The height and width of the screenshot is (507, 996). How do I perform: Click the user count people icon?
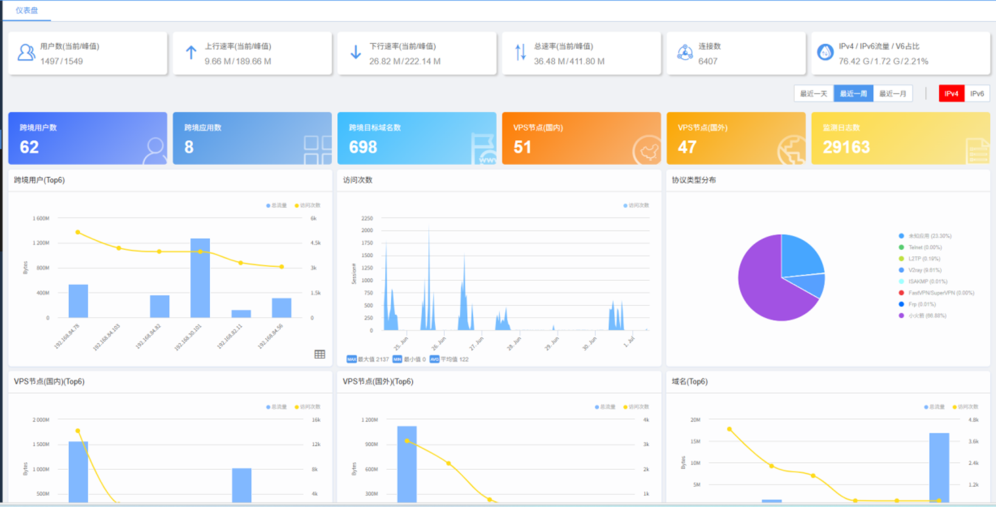[26, 53]
